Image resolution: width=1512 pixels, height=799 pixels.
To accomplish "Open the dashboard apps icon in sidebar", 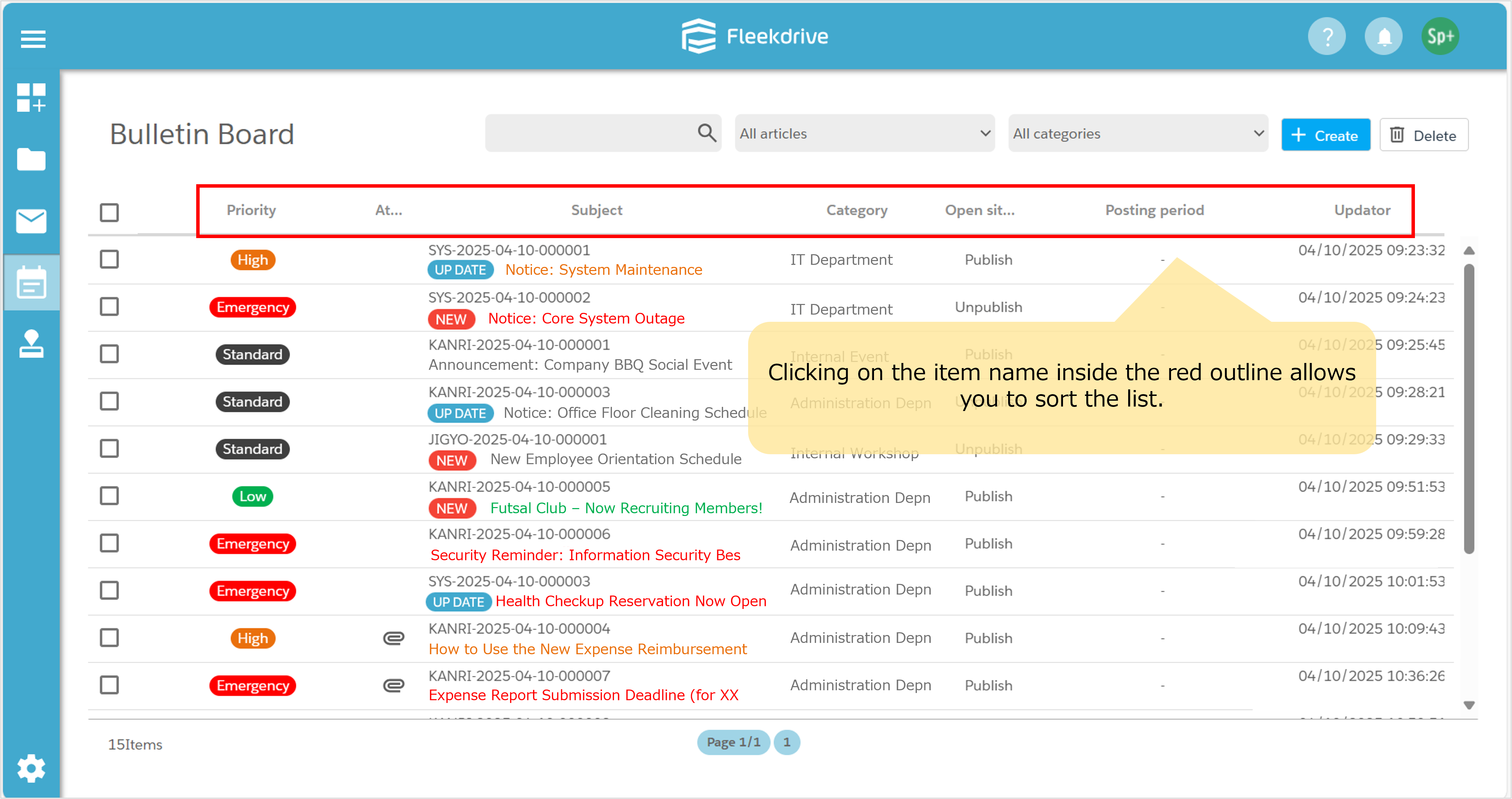I will (31, 97).
